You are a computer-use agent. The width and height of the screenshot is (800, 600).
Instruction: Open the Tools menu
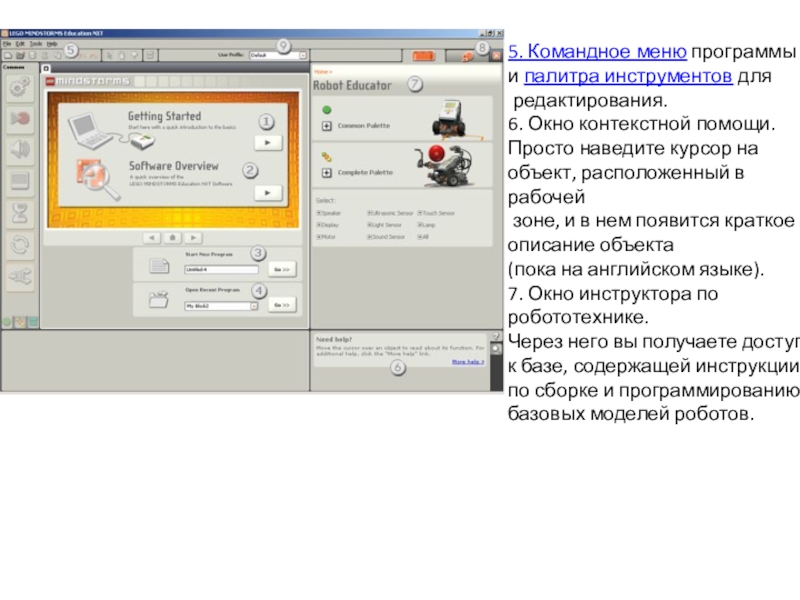(x=36, y=44)
